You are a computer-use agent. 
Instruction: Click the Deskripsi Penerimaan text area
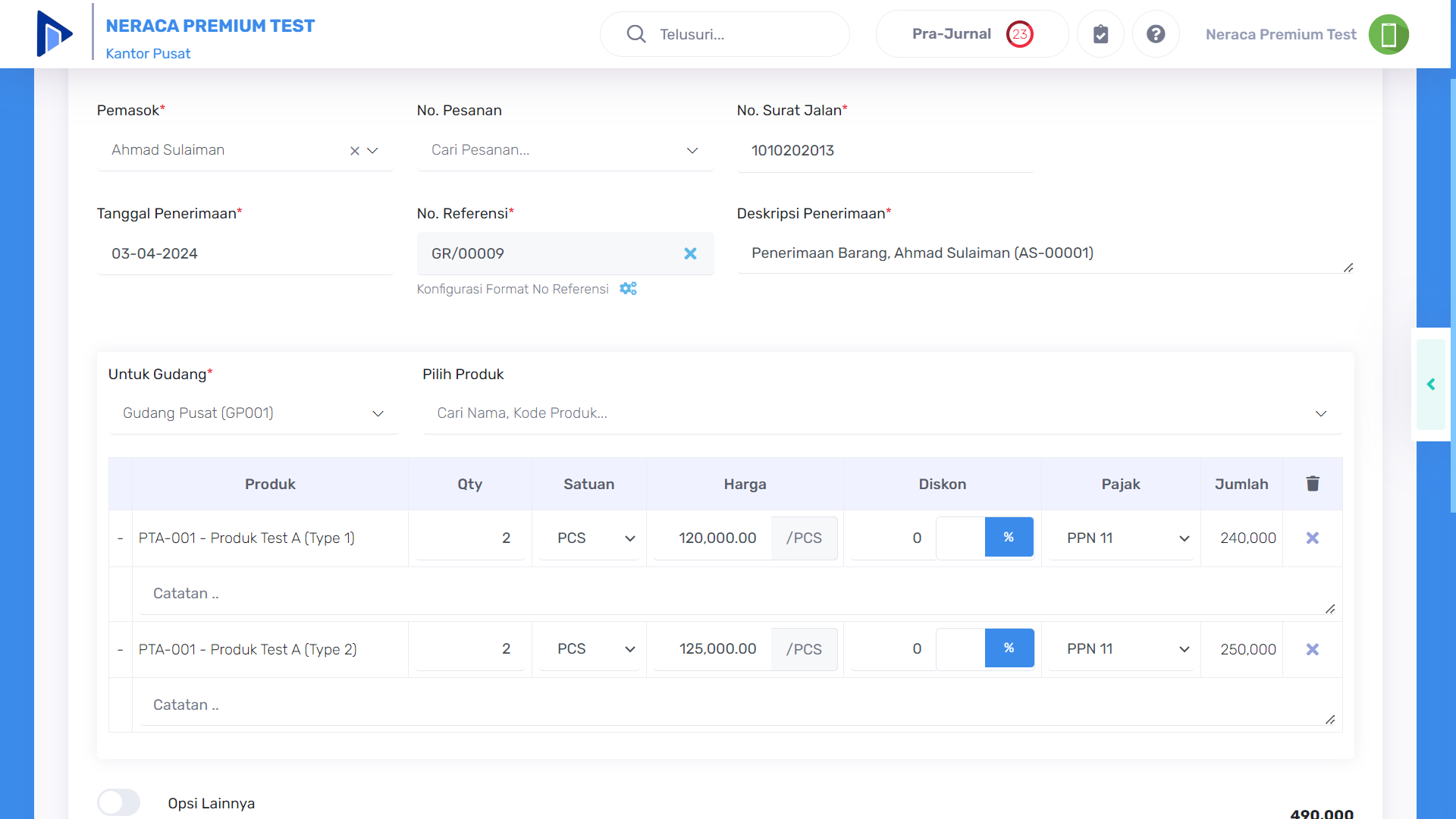(x=1046, y=253)
